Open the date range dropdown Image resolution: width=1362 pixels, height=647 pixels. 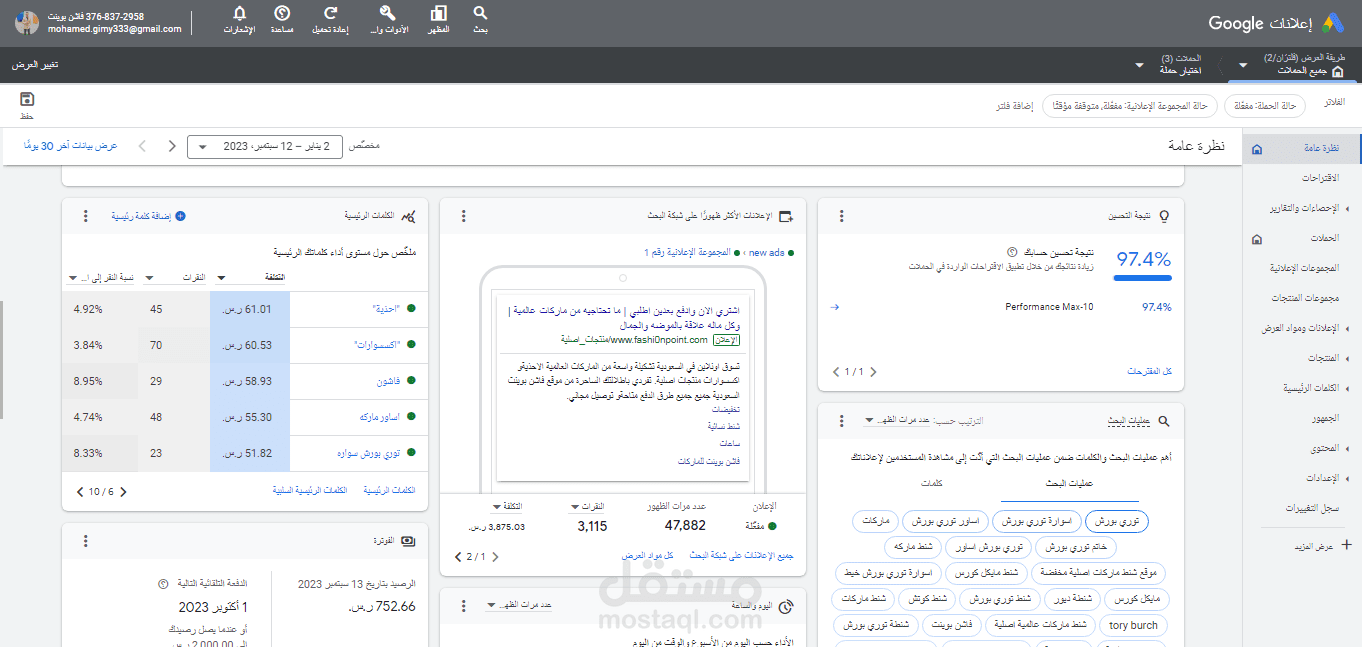(x=265, y=146)
